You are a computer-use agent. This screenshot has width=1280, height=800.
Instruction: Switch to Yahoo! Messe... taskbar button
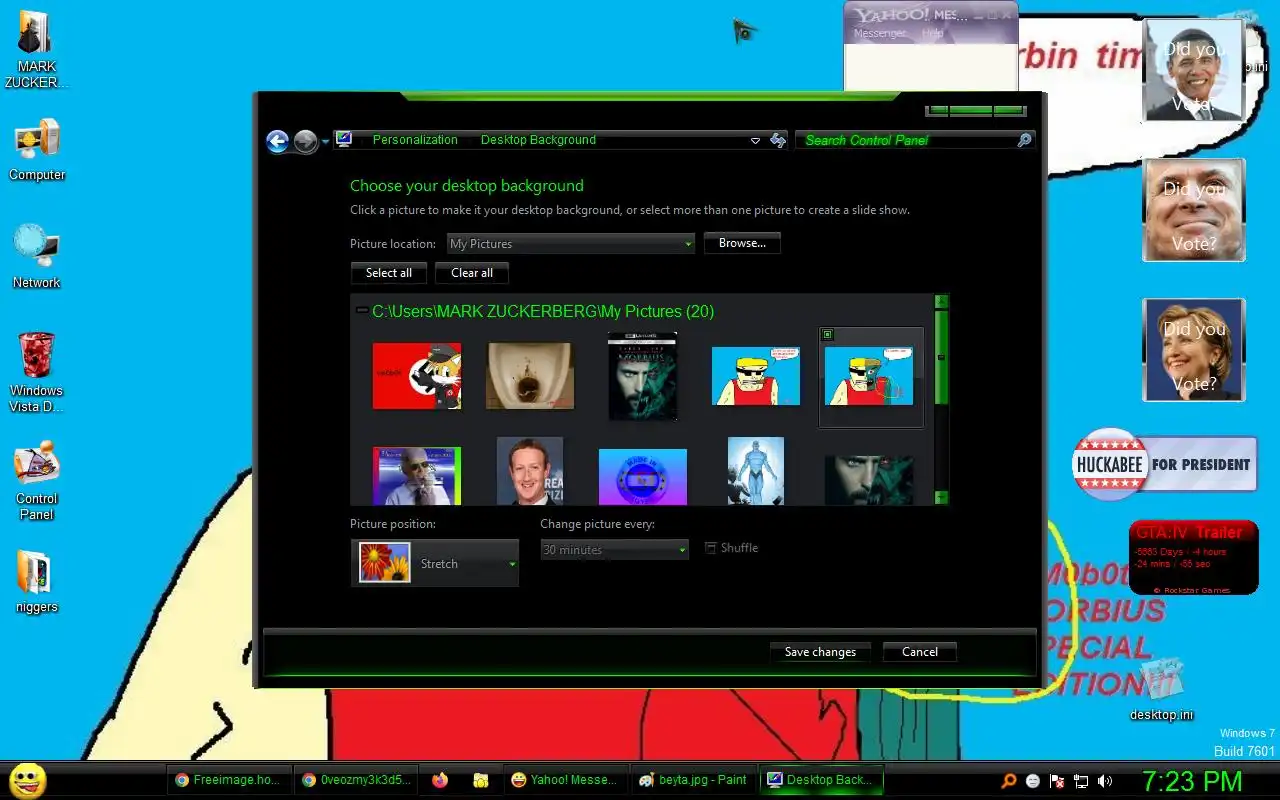[x=565, y=780]
